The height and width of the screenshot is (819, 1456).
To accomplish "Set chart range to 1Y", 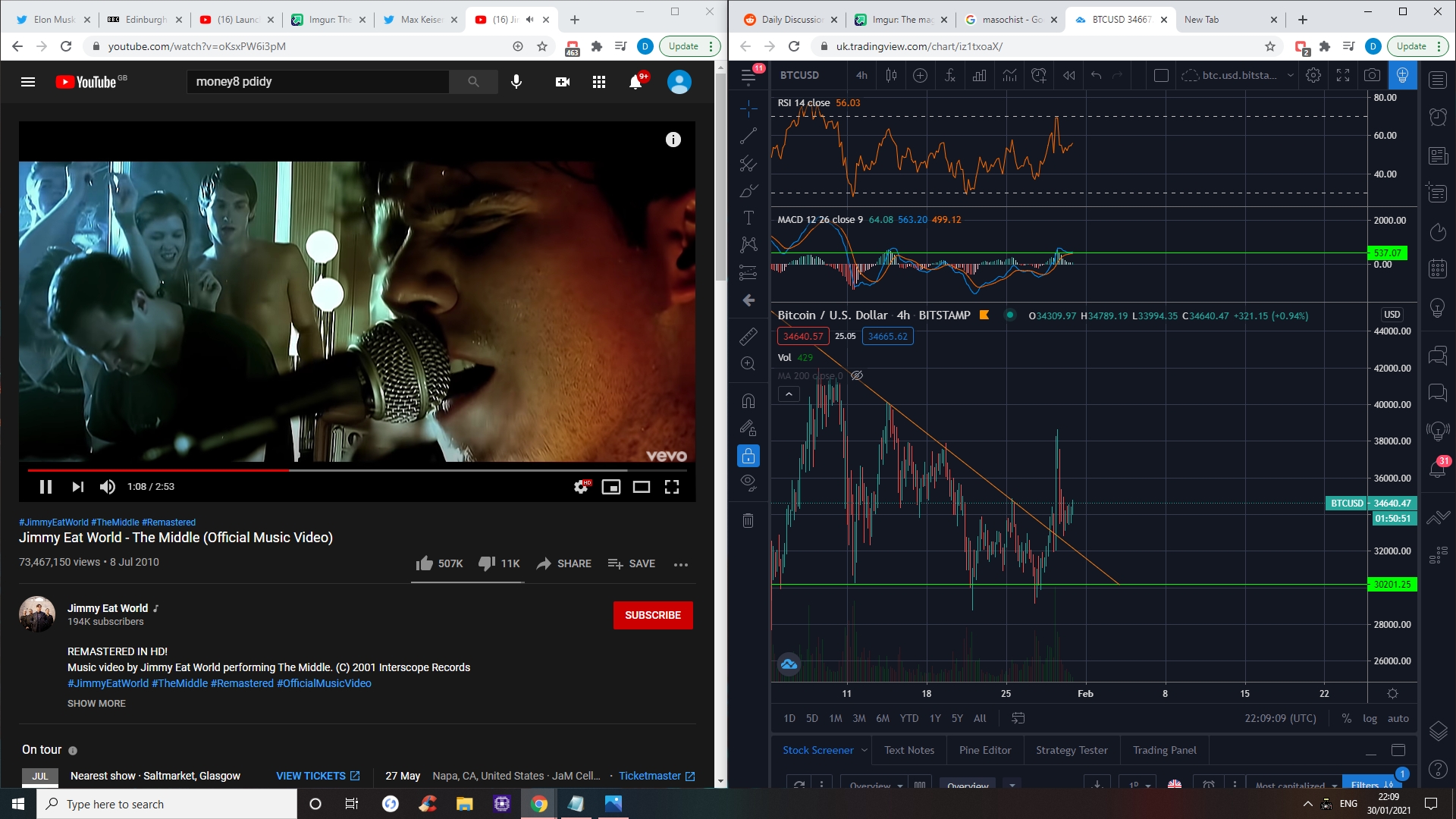I will (x=935, y=718).
